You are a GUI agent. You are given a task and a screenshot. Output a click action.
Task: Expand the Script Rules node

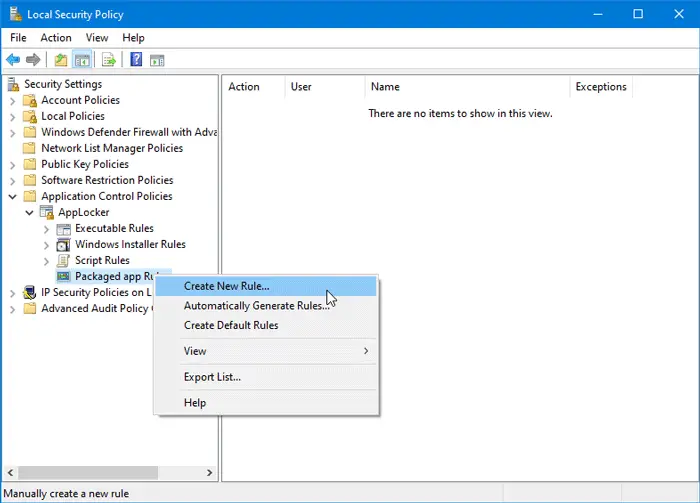[47, 260]
